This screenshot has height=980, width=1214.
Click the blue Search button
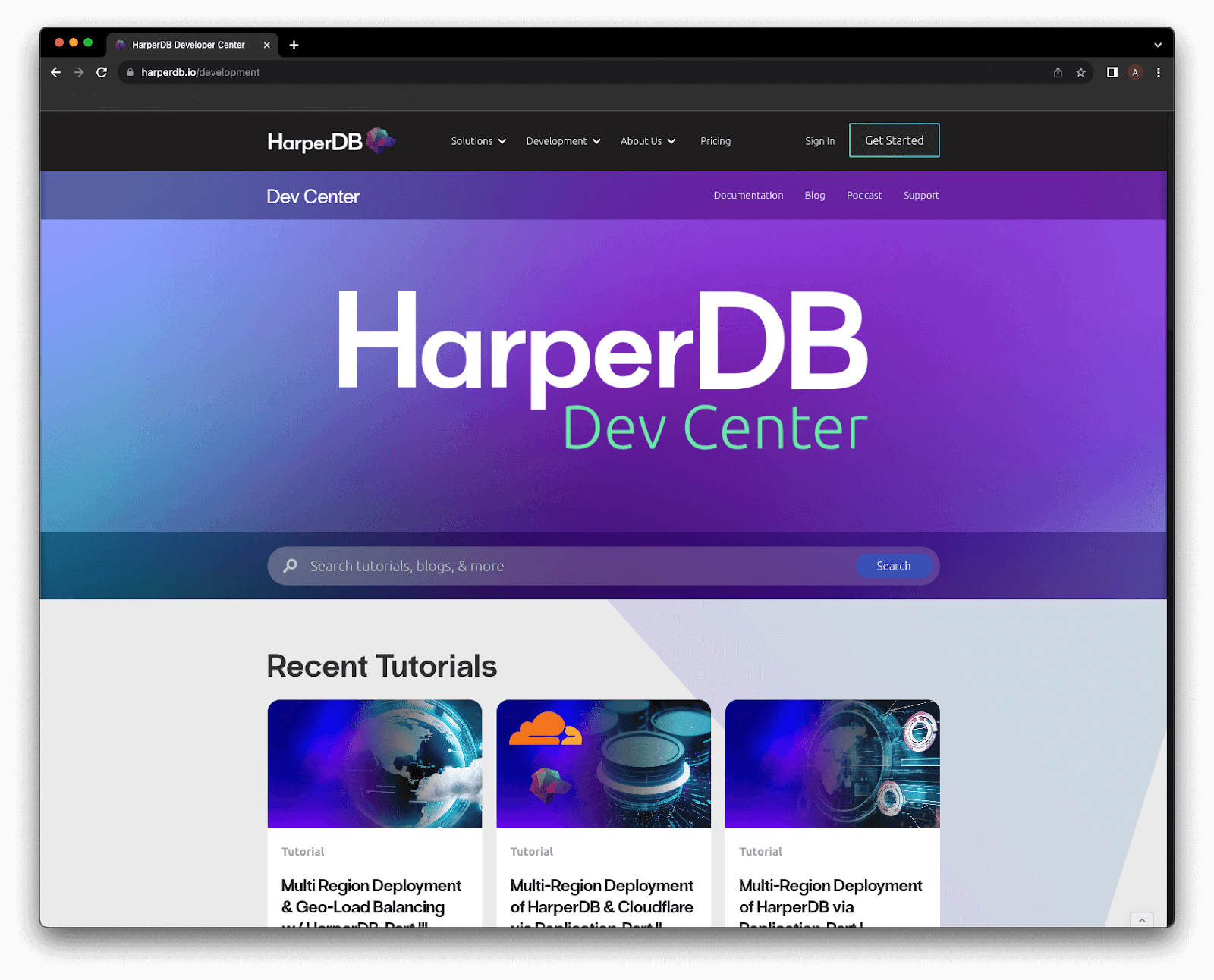tap(894, 566)
